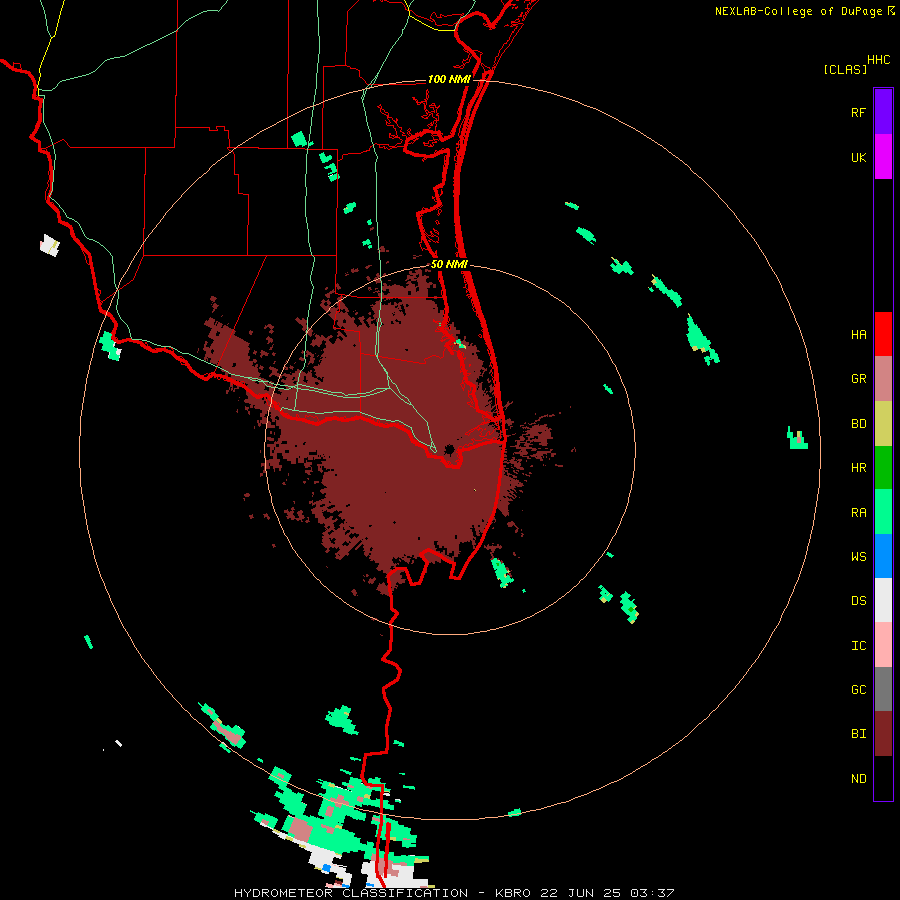Click the HHC product label
Screen dimensions: 900x900
879,60
